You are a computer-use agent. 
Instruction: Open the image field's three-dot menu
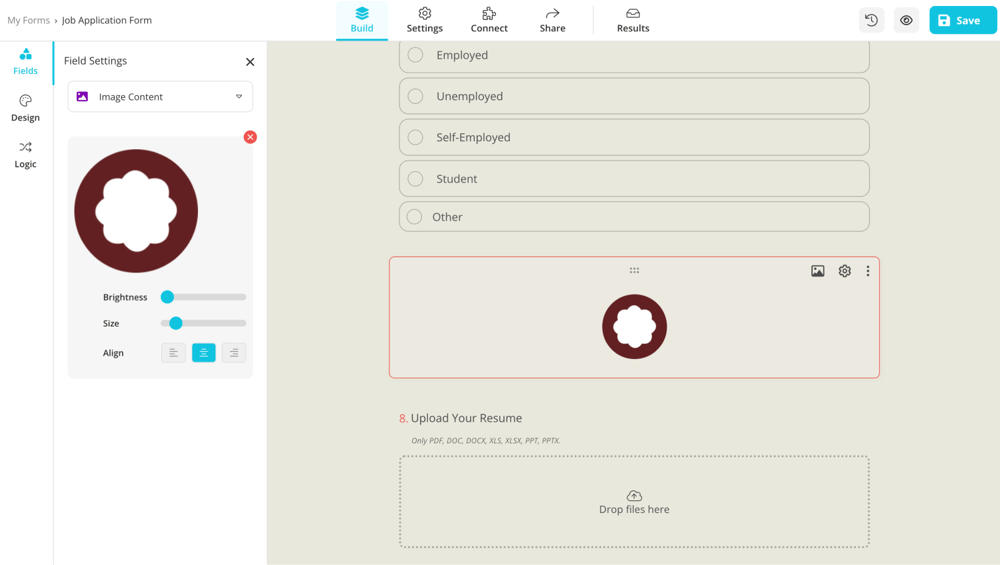(867, 271)
